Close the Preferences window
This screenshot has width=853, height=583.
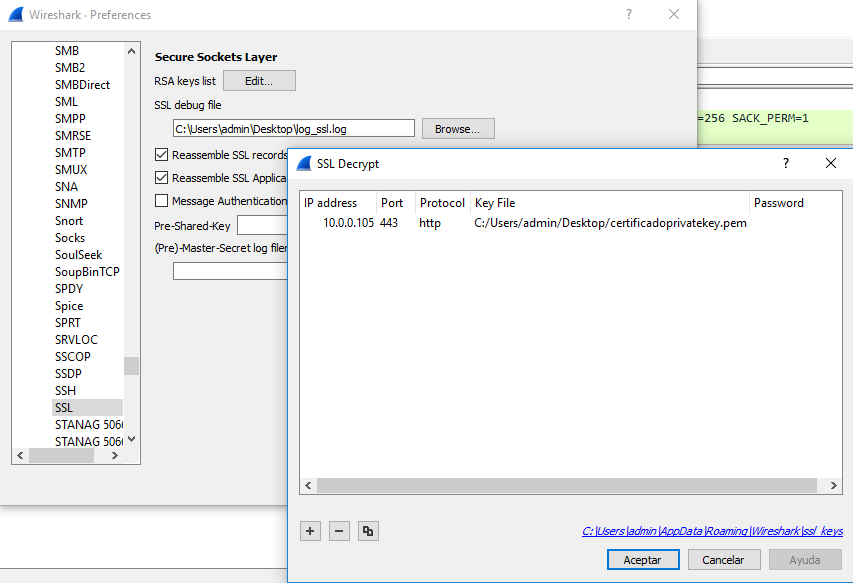tap(673, 14)
